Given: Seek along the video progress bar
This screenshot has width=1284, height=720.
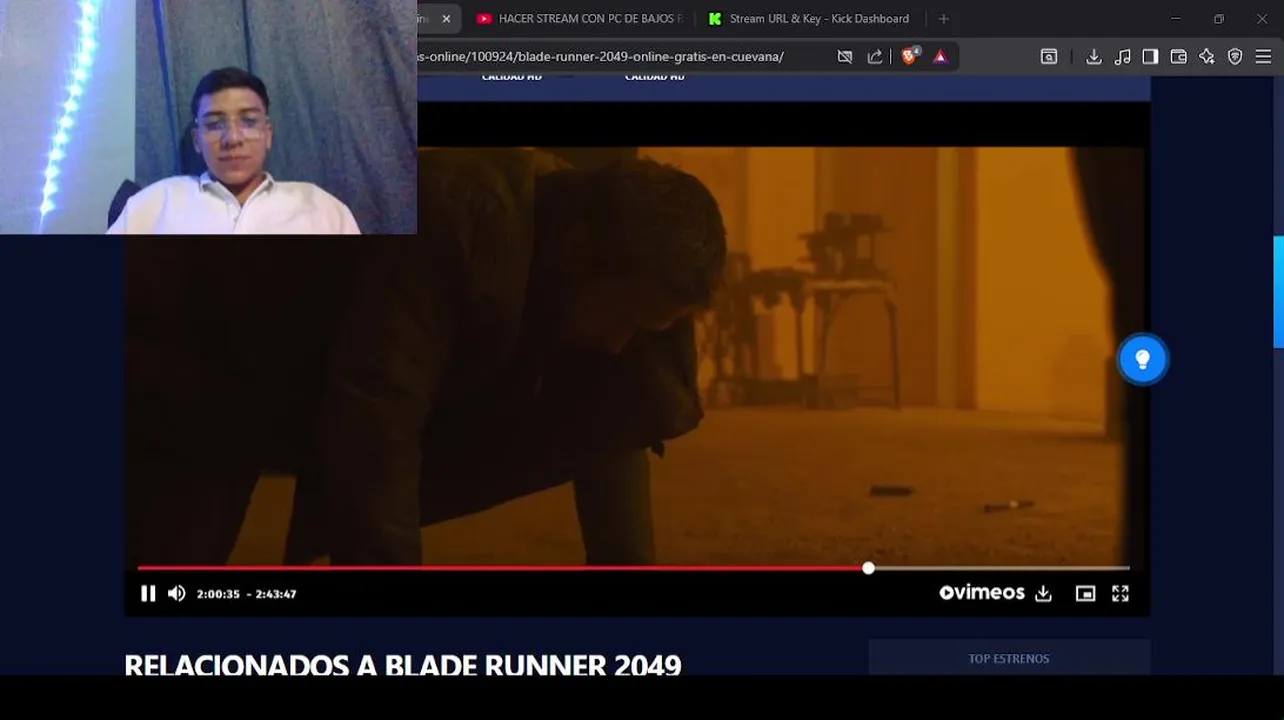Looking at the screenshot, I should (x=634, y=568).
